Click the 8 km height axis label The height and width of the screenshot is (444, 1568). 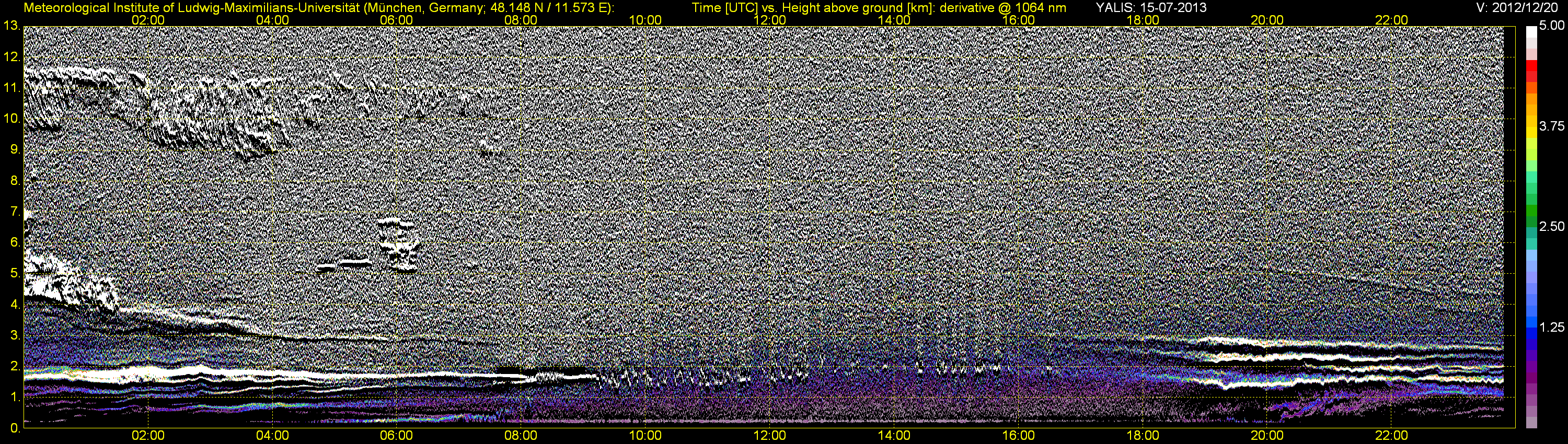click(14, 181)
